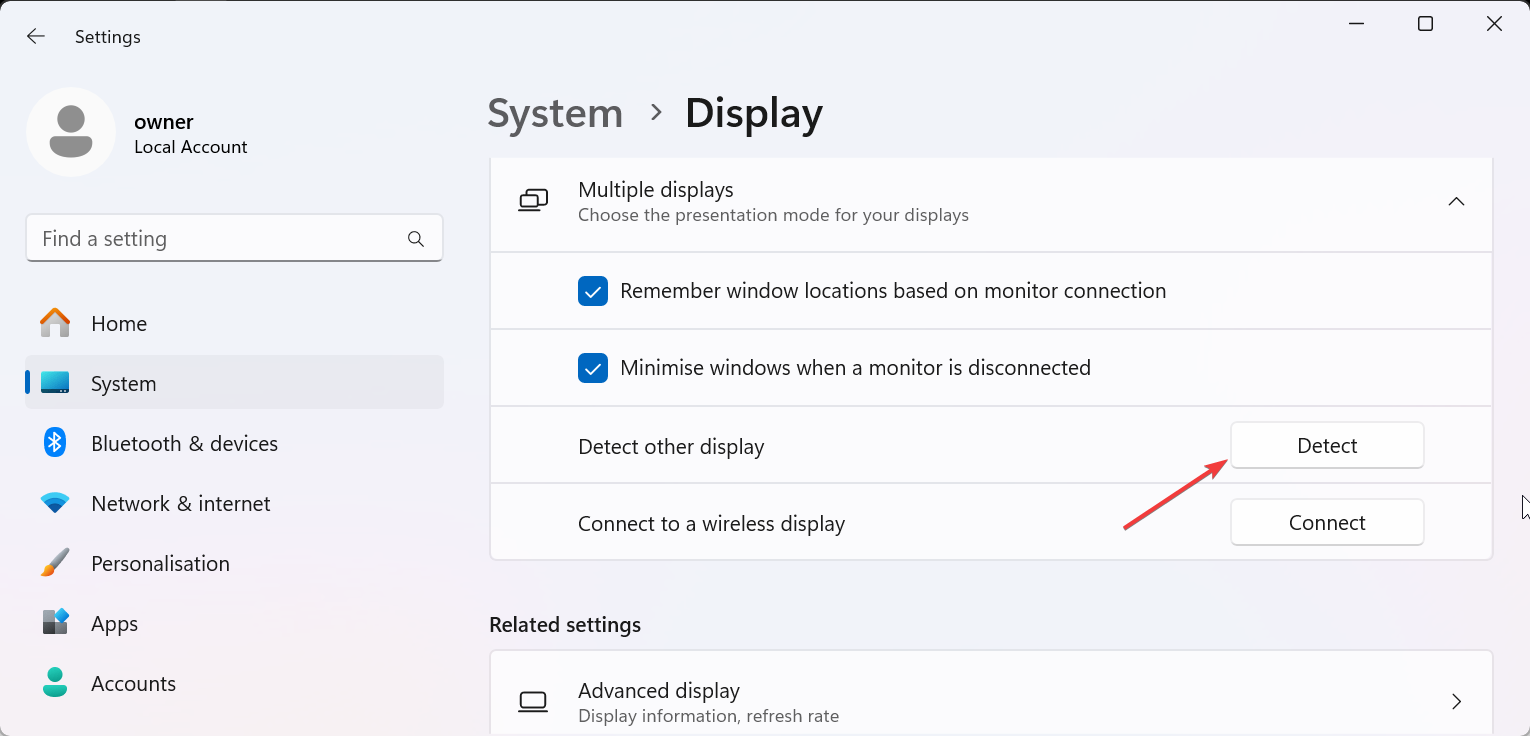Viewport: 1530px width, 736px height.
Task: Collapse the Multiple displays section
Action: coord(1456,201)
